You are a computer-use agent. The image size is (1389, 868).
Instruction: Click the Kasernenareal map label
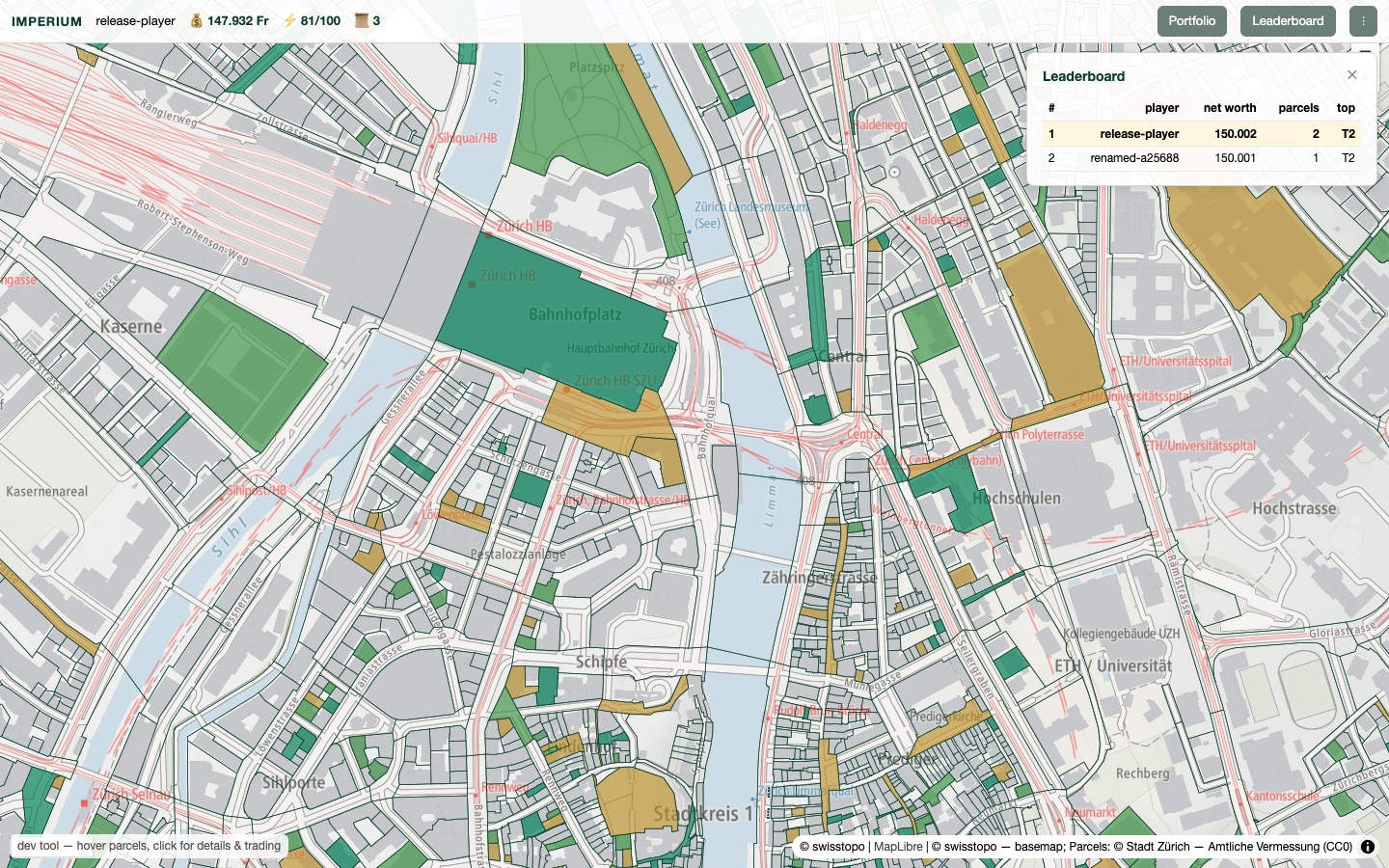tap(46, 492)
